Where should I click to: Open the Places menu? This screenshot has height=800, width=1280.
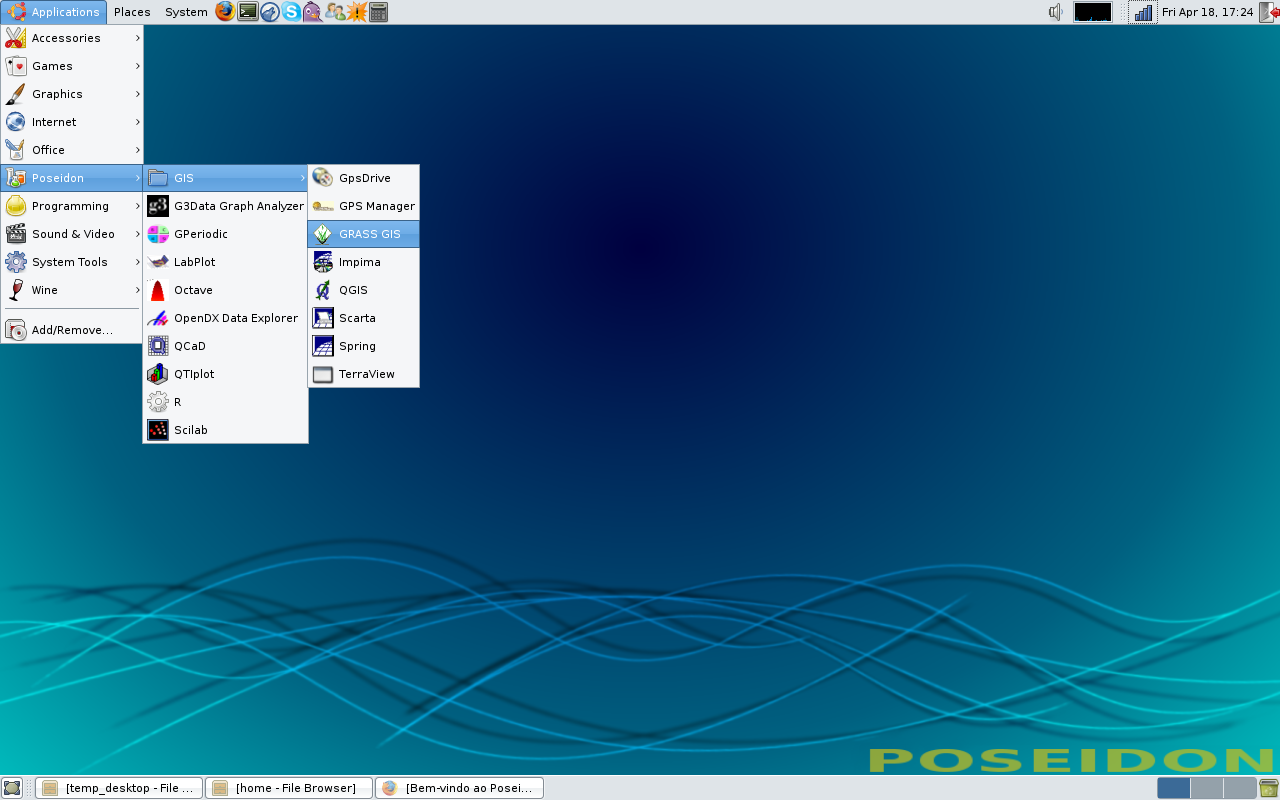tap(132, 12)
